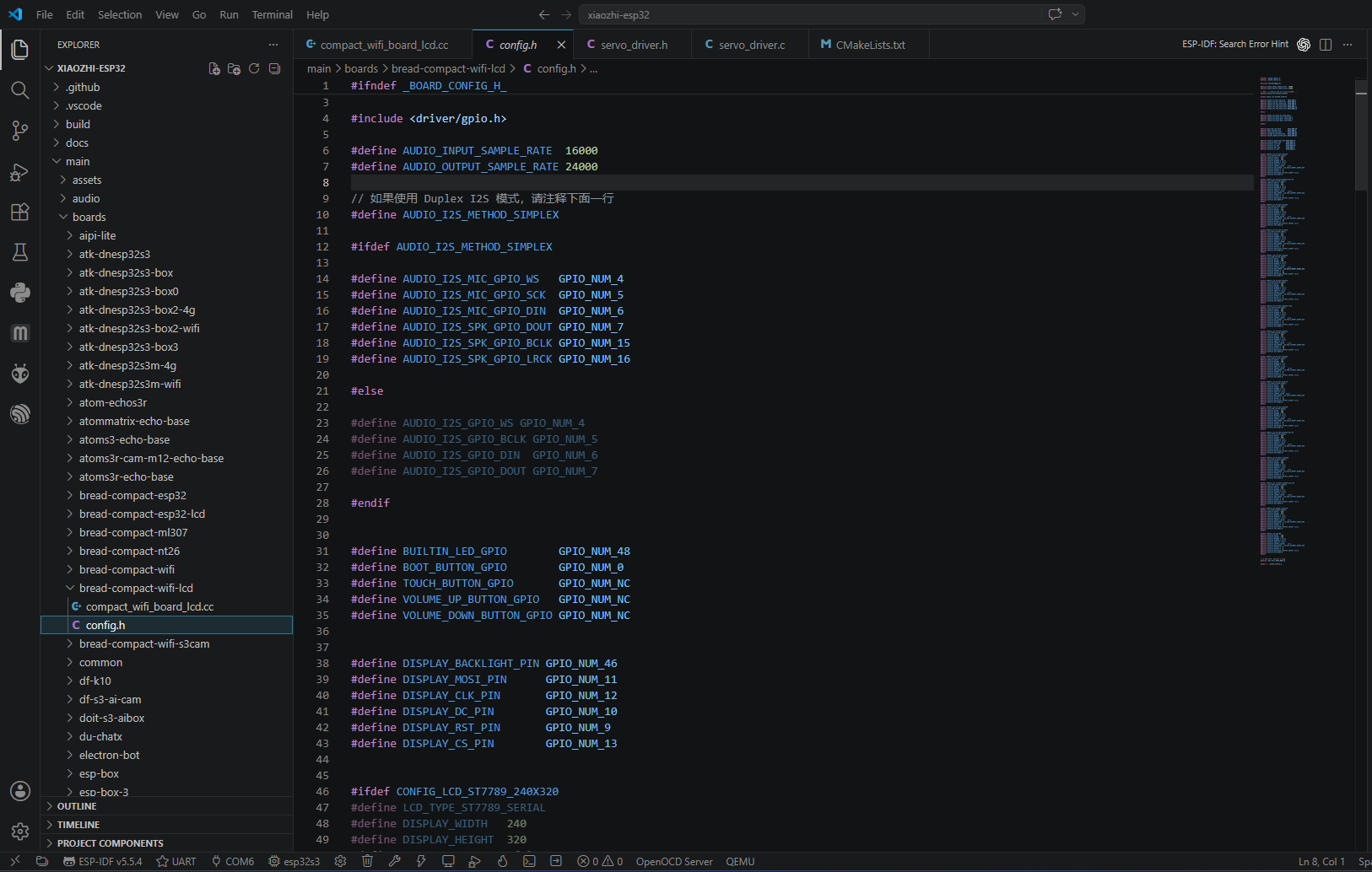Open Extensions view
The width and height of the screenshot is (1372, 872).
click(20, 212)
